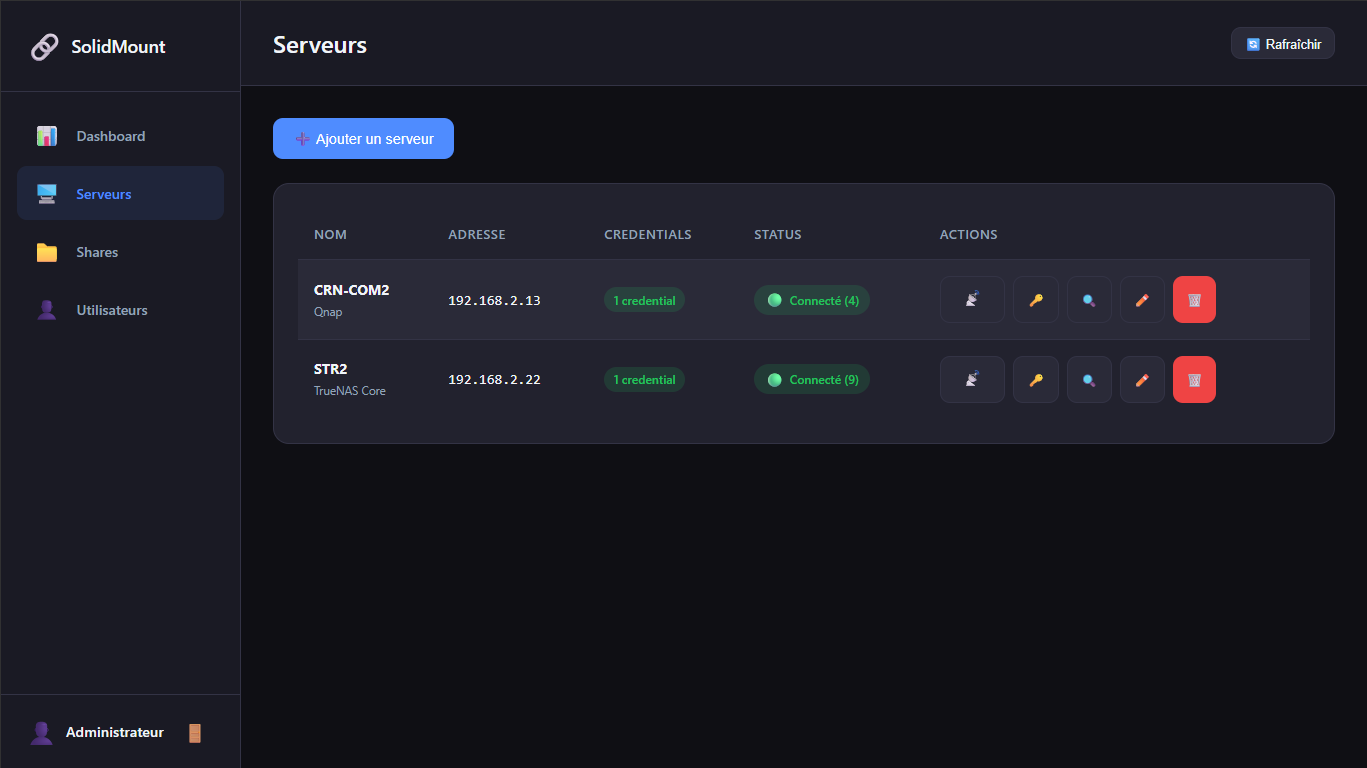Viewport: 1367px width, 768px height.
Task: Log out via the door icon
Action: (194, 732)
